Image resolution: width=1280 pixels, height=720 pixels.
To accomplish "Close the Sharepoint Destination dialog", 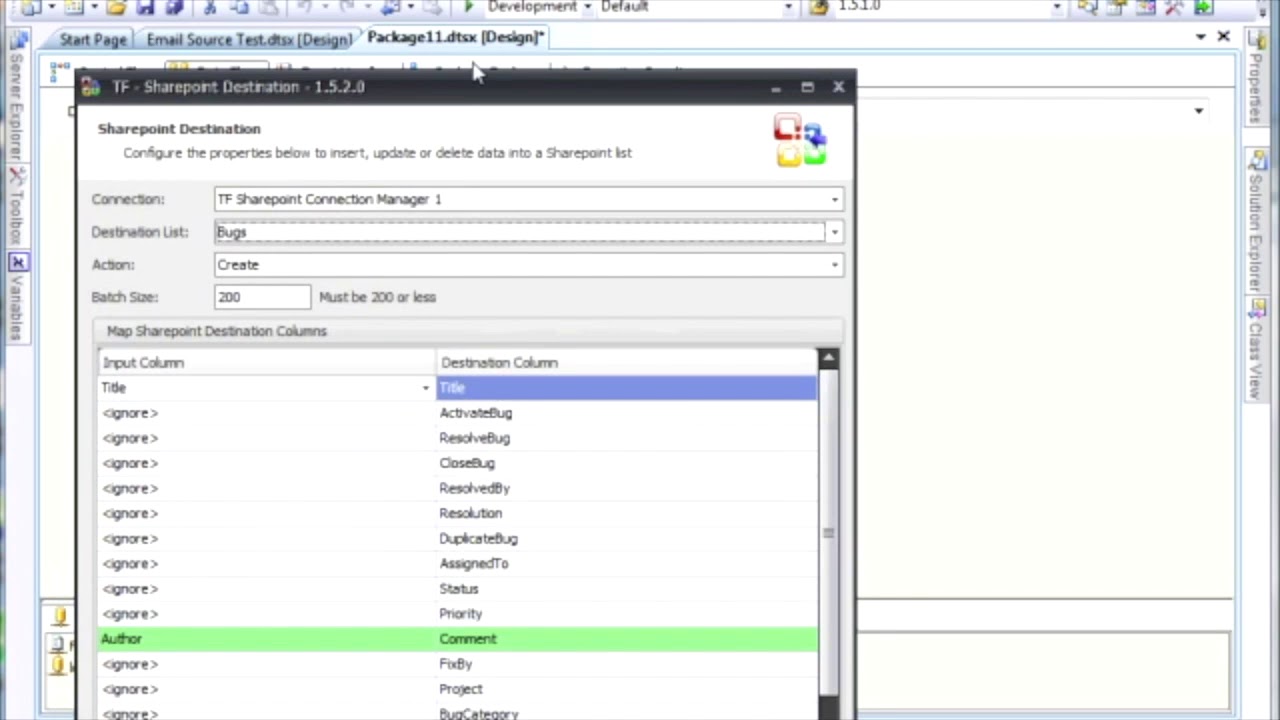I will 838,87.
